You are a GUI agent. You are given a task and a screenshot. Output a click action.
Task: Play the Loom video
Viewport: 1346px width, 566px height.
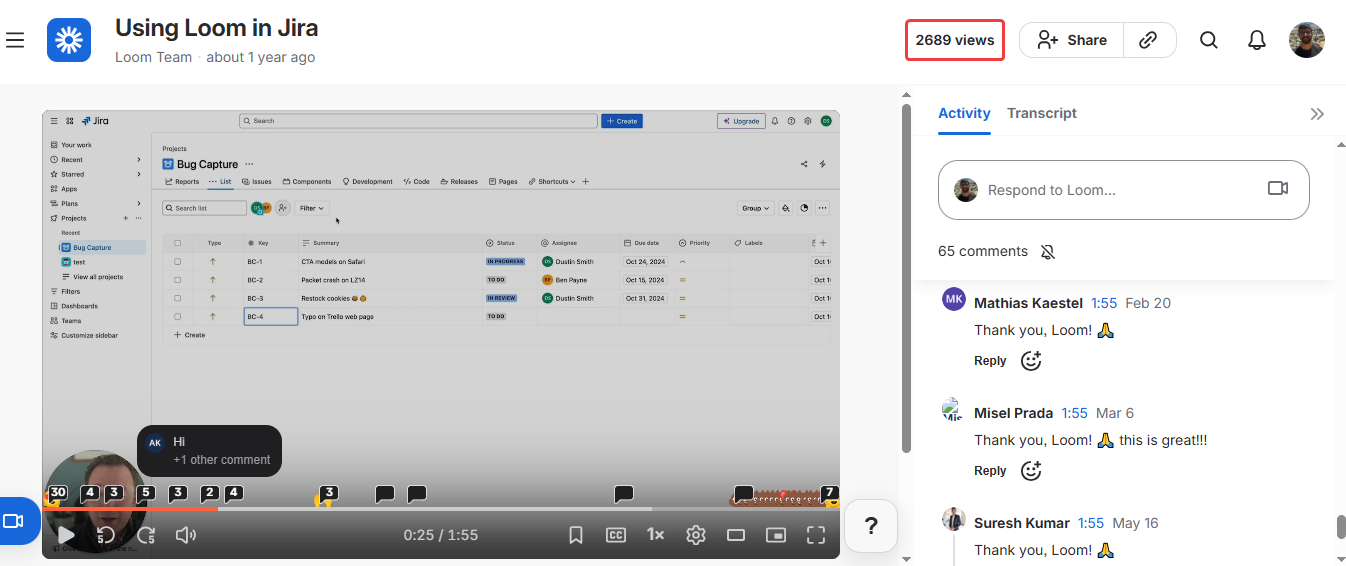click(66, 535)
